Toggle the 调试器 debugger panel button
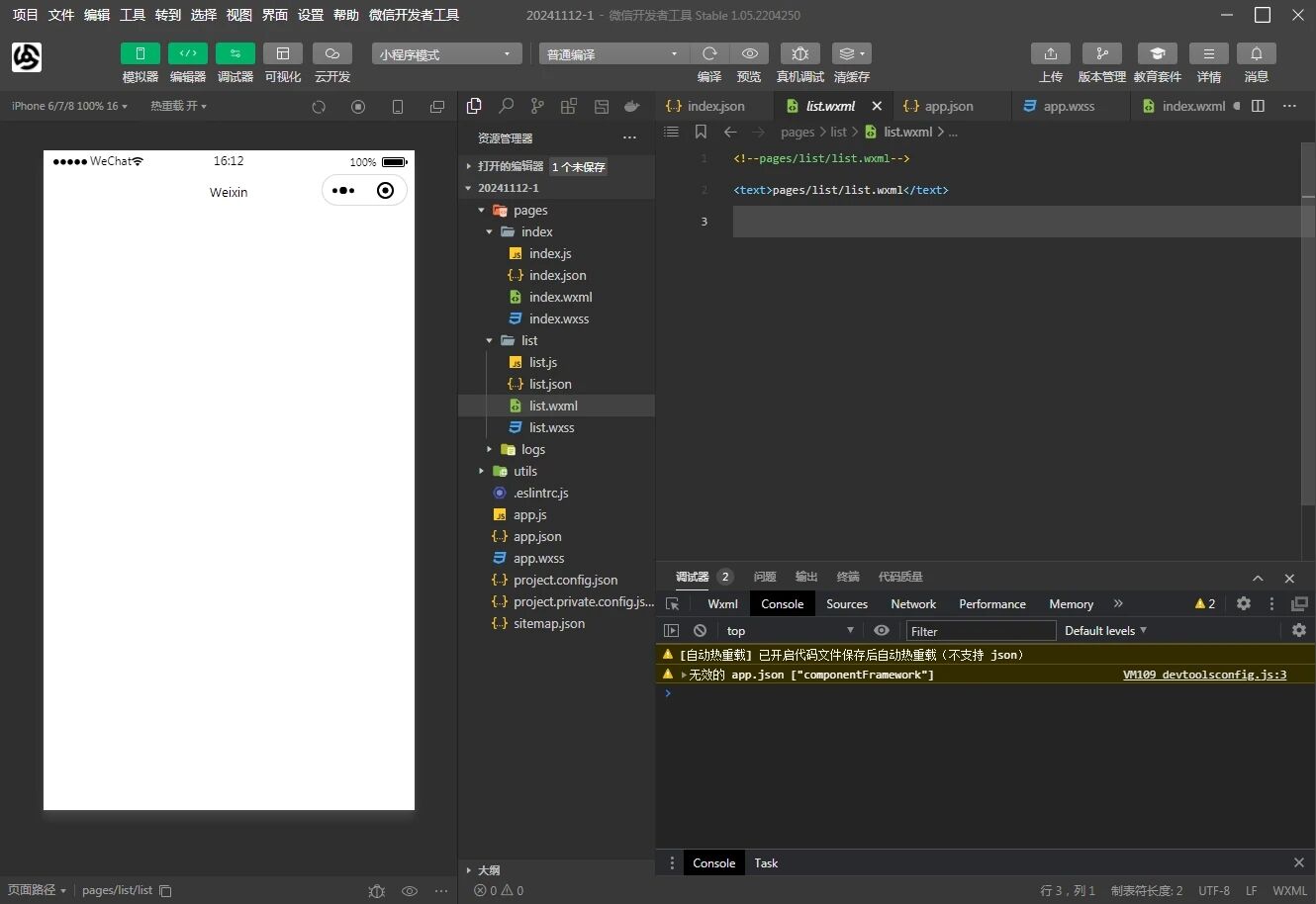Viewport: 1316px width, 904px height. click(235, 53)
